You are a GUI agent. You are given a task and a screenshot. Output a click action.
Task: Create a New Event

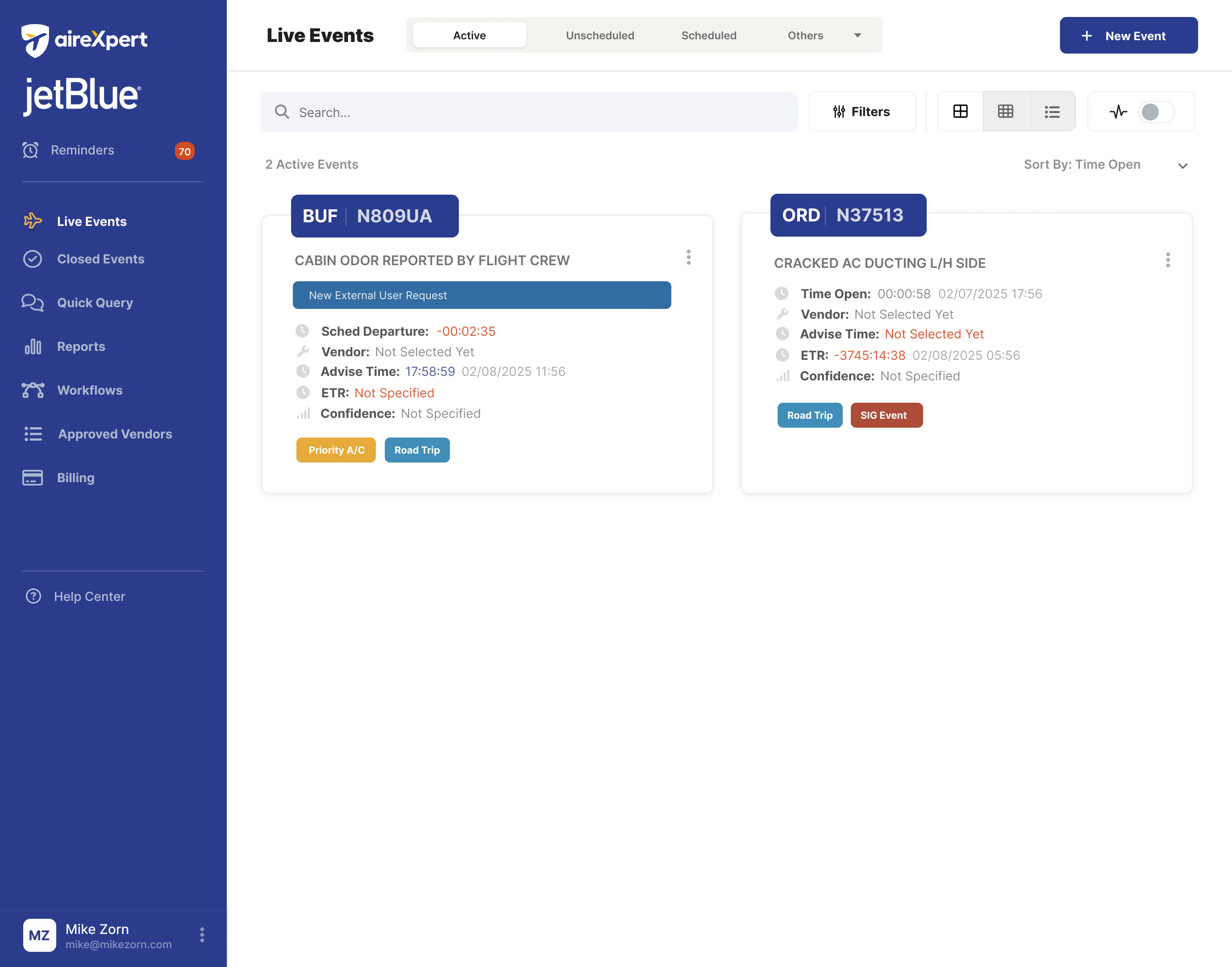1128,36
